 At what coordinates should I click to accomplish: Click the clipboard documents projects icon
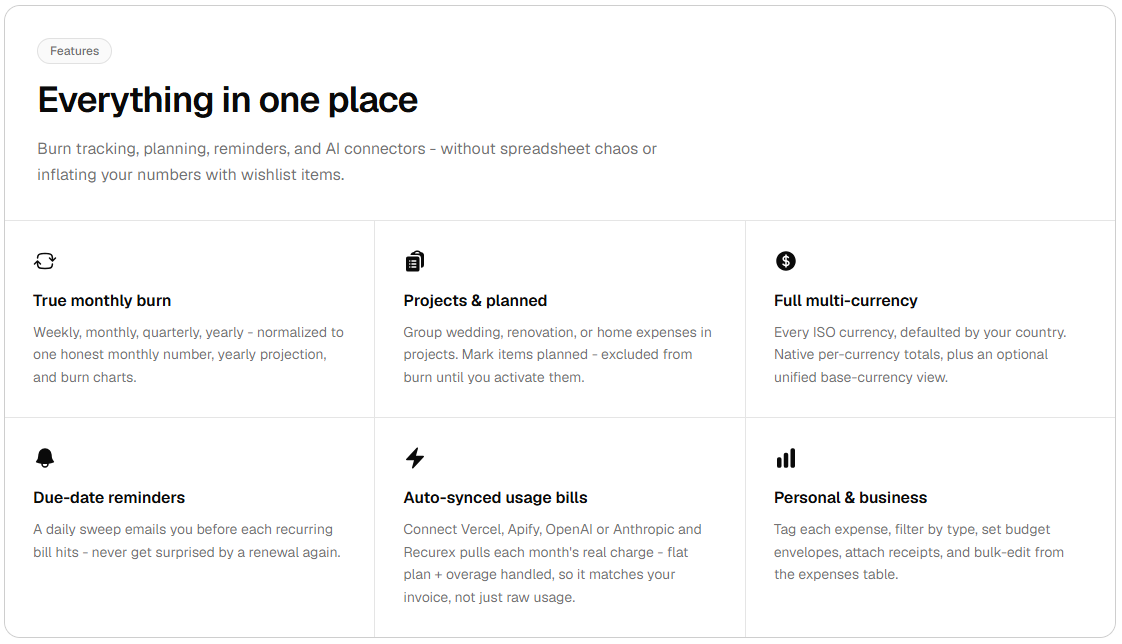(414, 261)
